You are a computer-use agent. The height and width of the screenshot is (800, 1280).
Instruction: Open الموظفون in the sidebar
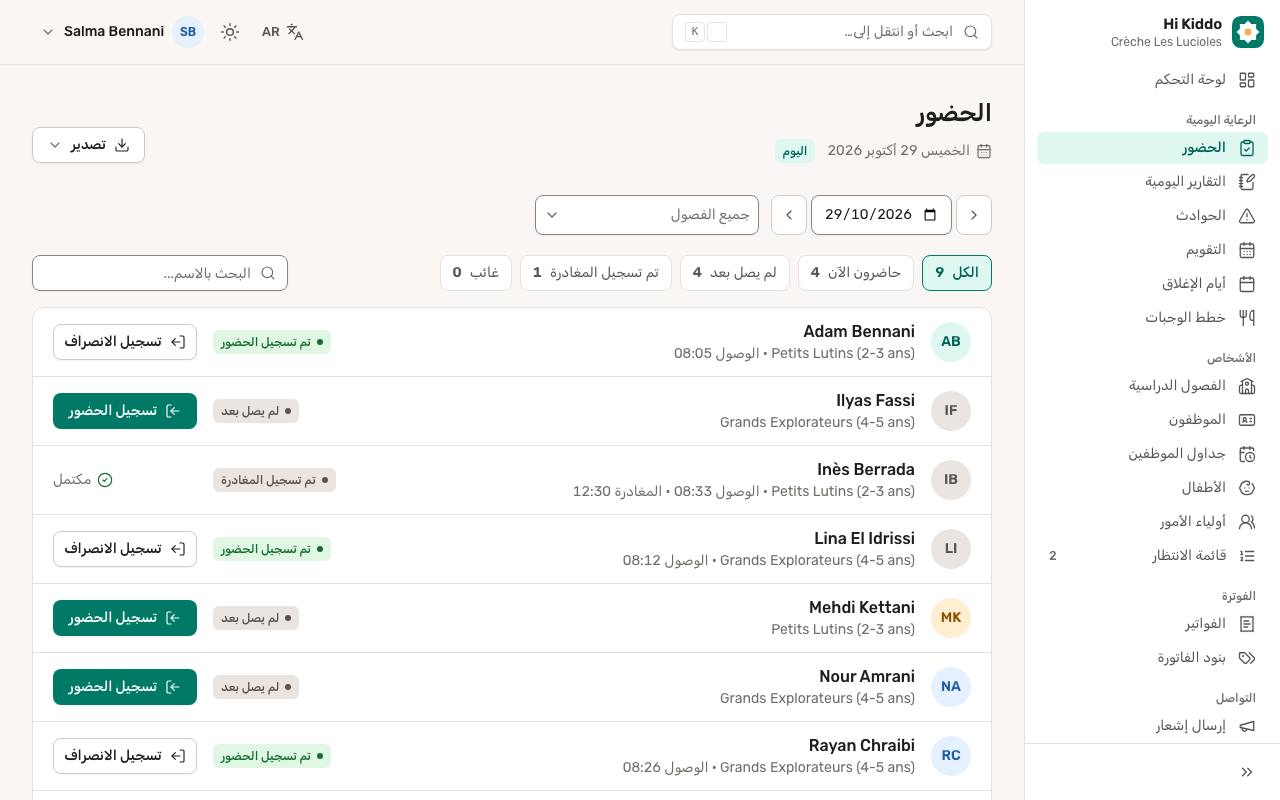point(1152,420)
